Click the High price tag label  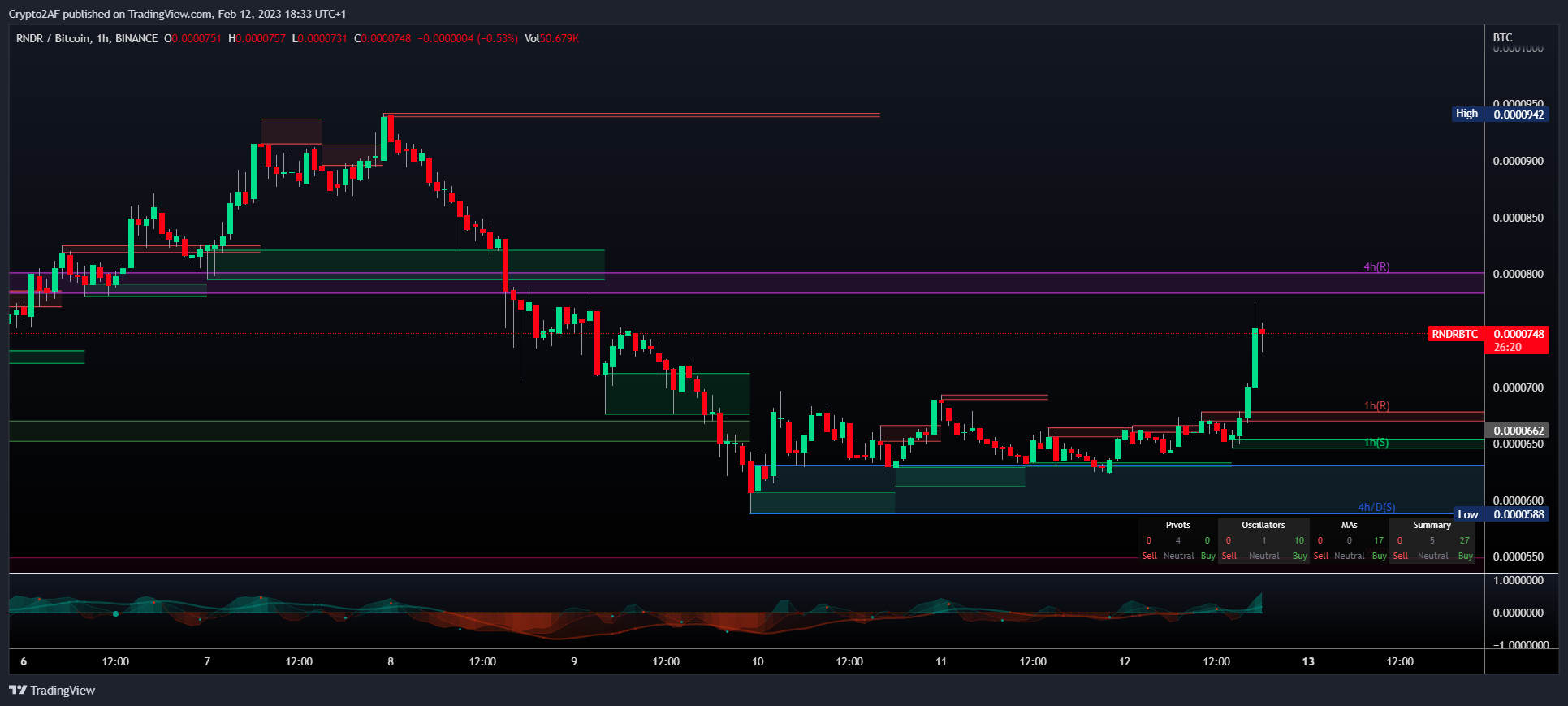point(1466,114)
